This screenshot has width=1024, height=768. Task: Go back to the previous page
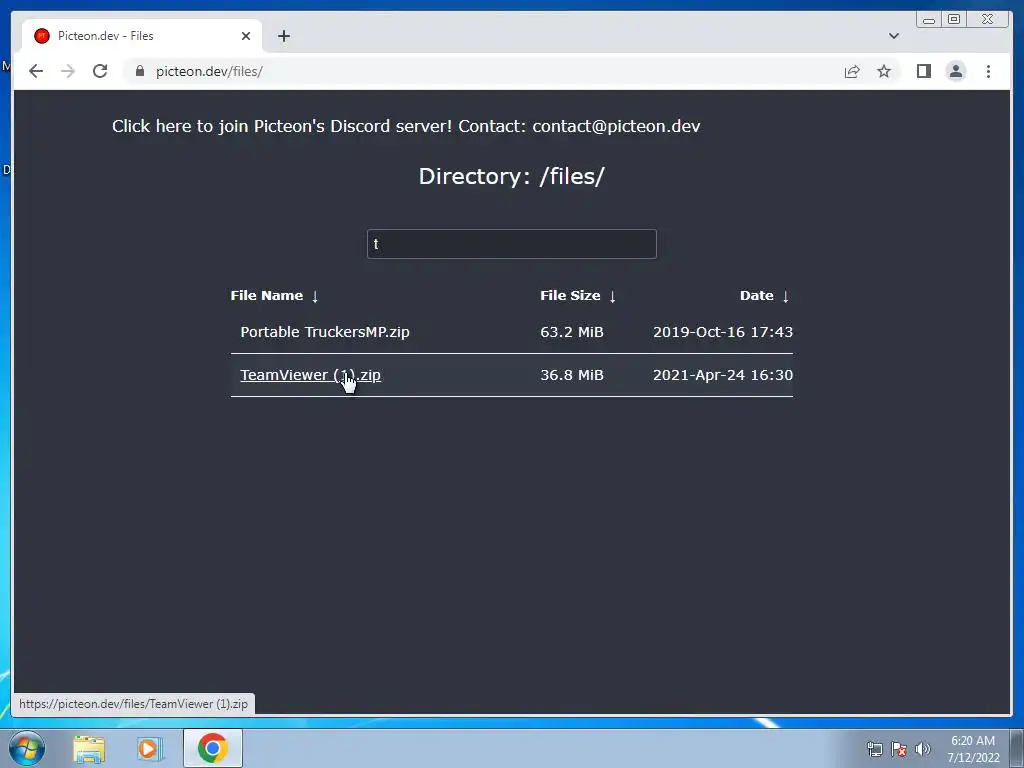(x=36, y=71)
